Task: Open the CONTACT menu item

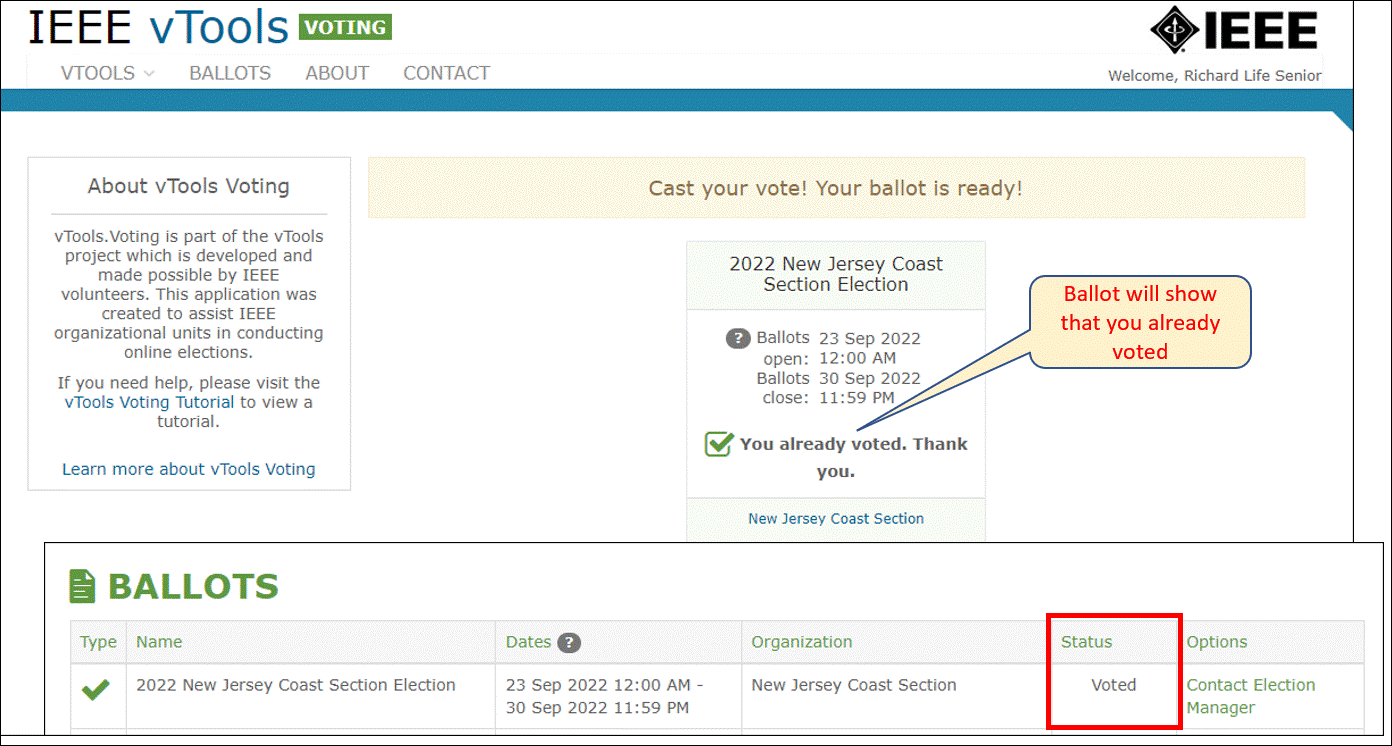Action: pyautogui.click(x=446, y=73)
